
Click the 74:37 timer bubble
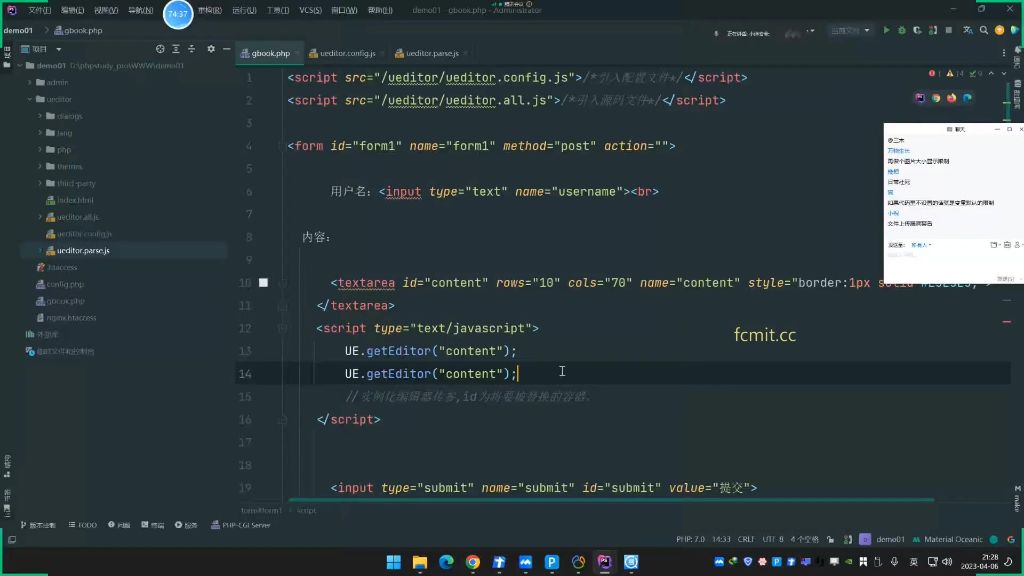[178, 14]
